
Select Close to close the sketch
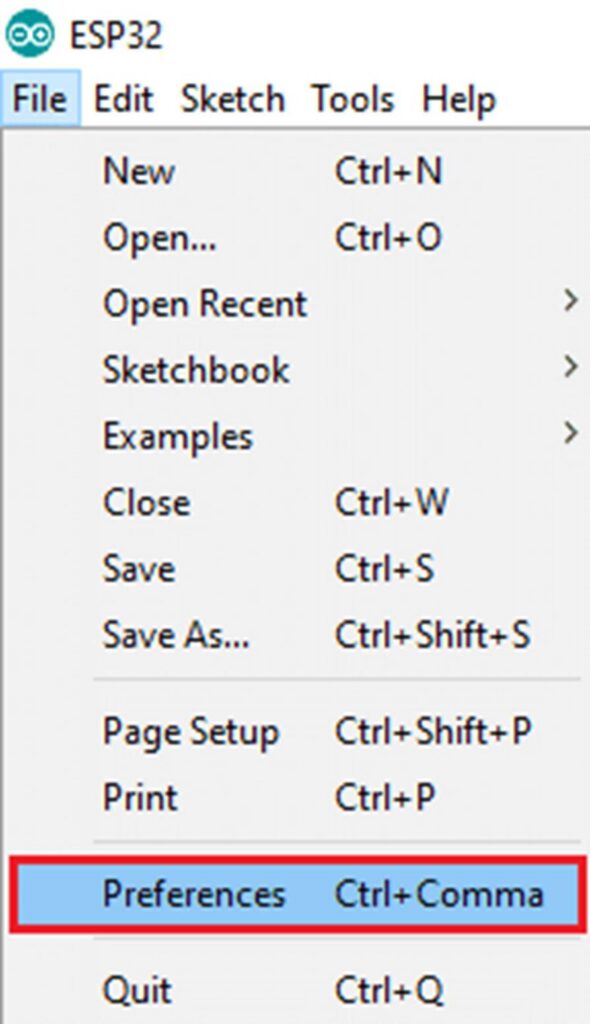tap(294, 502)
